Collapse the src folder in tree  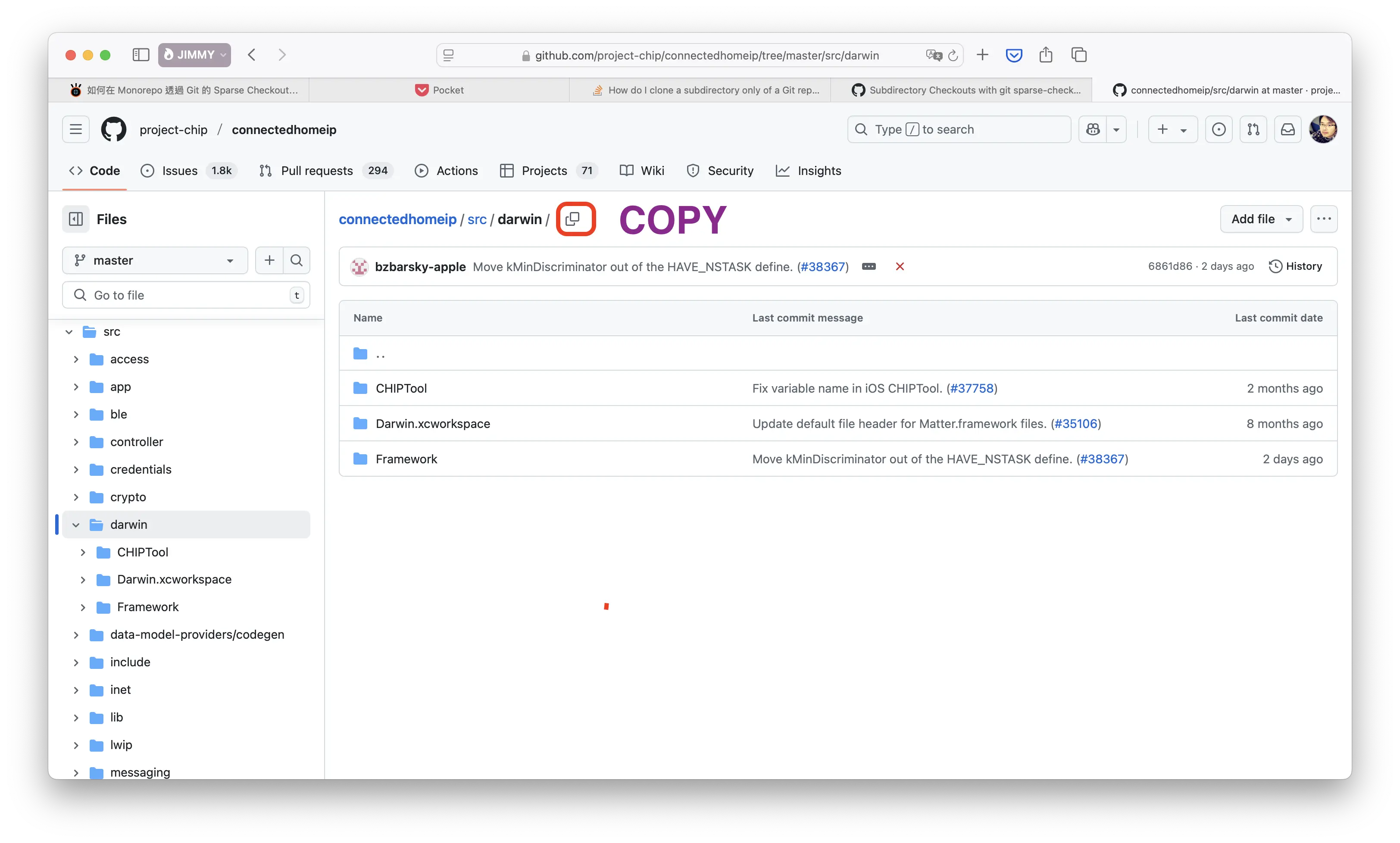pos(69,332)
